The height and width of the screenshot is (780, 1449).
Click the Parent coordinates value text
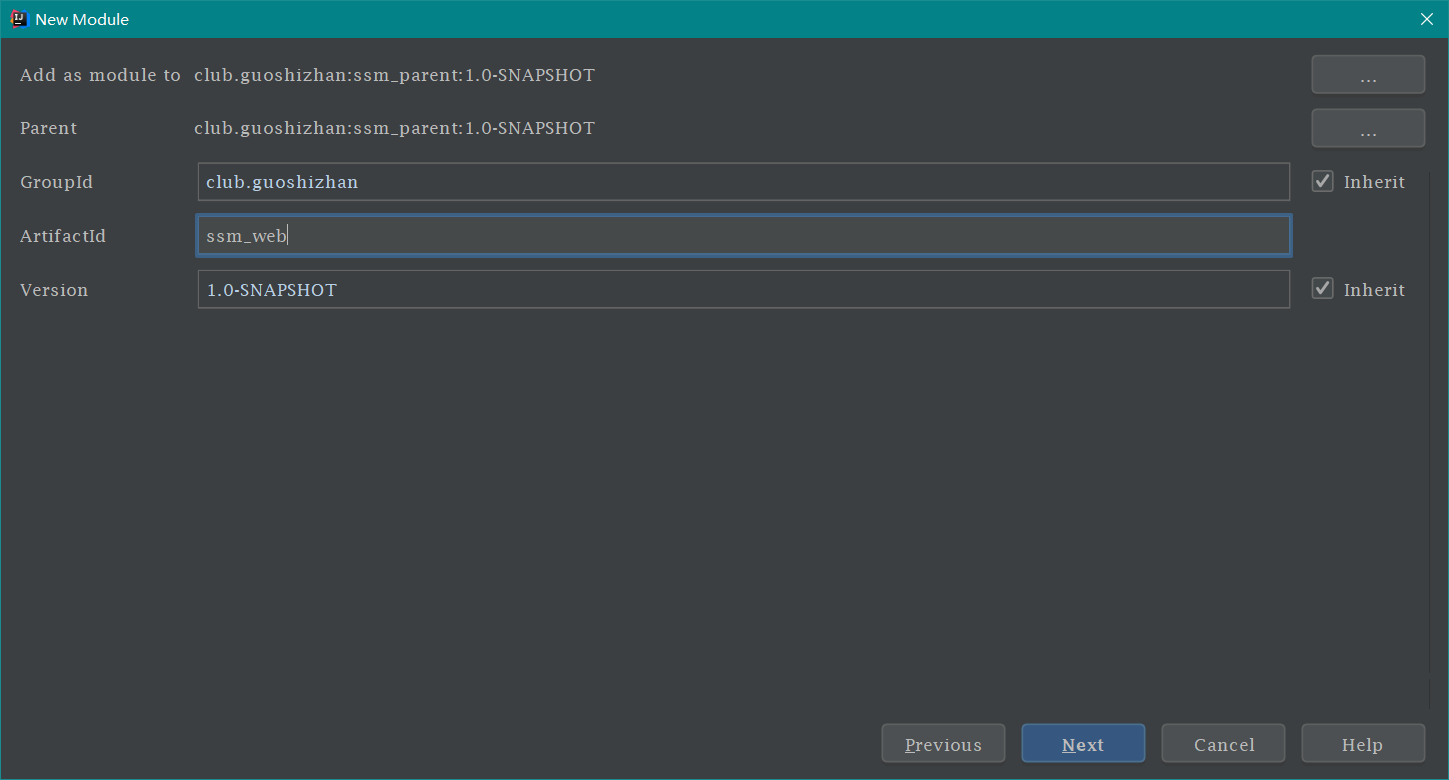[394, 129]
